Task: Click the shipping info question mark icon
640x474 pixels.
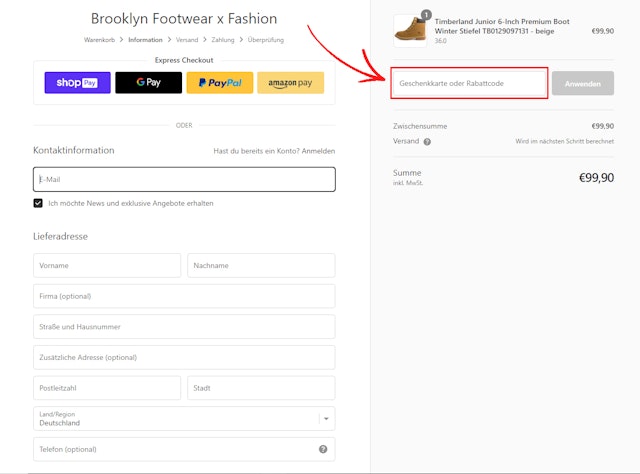Action: (x=427, y=142)
